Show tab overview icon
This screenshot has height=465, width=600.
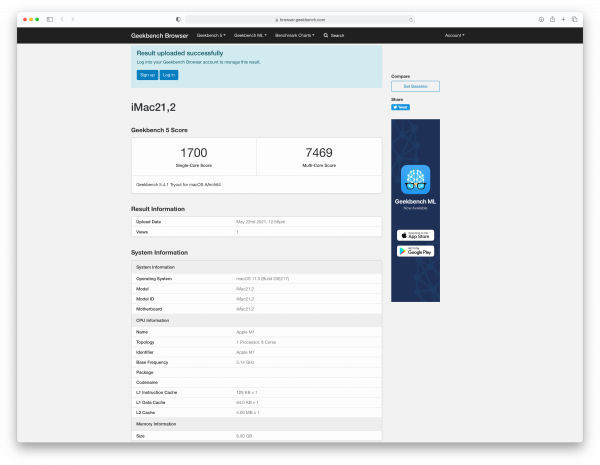[574, 20]
